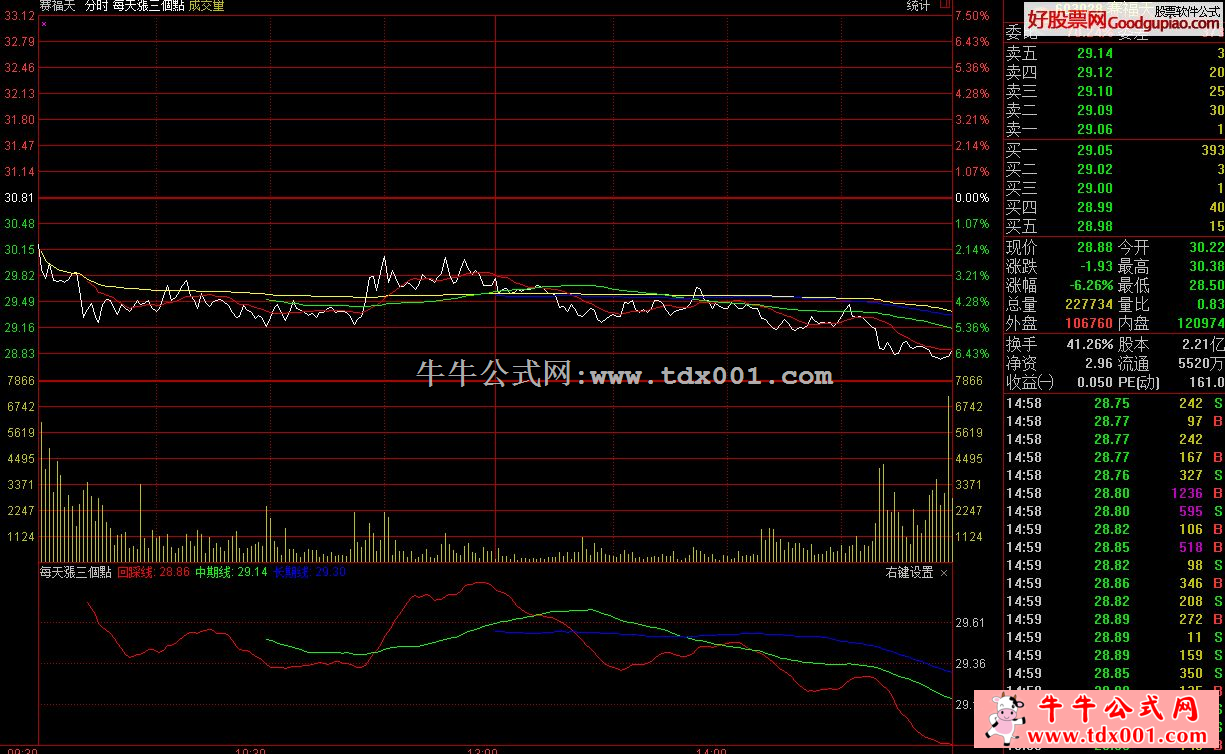The width and height of the screenshot is (1225, 754).
Task: Click the 回踩线 28.86 indicator legend
Action: (153, 573)
